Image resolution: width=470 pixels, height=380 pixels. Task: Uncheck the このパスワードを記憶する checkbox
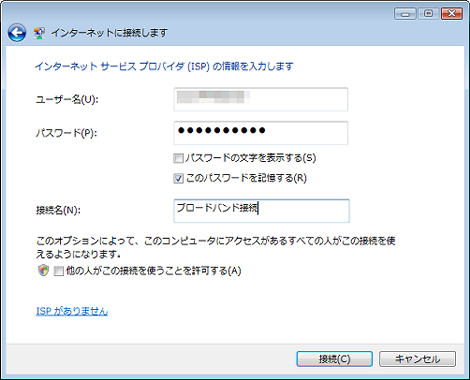coord(178,179)
